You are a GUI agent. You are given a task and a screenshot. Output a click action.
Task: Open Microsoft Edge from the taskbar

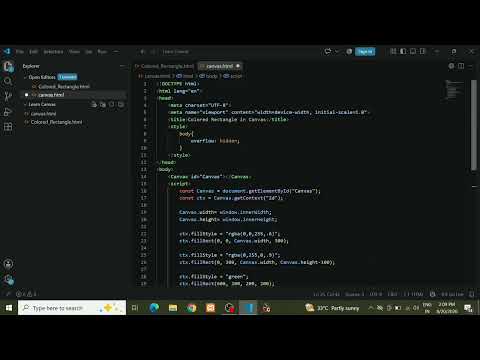click(x=154, y=308)
